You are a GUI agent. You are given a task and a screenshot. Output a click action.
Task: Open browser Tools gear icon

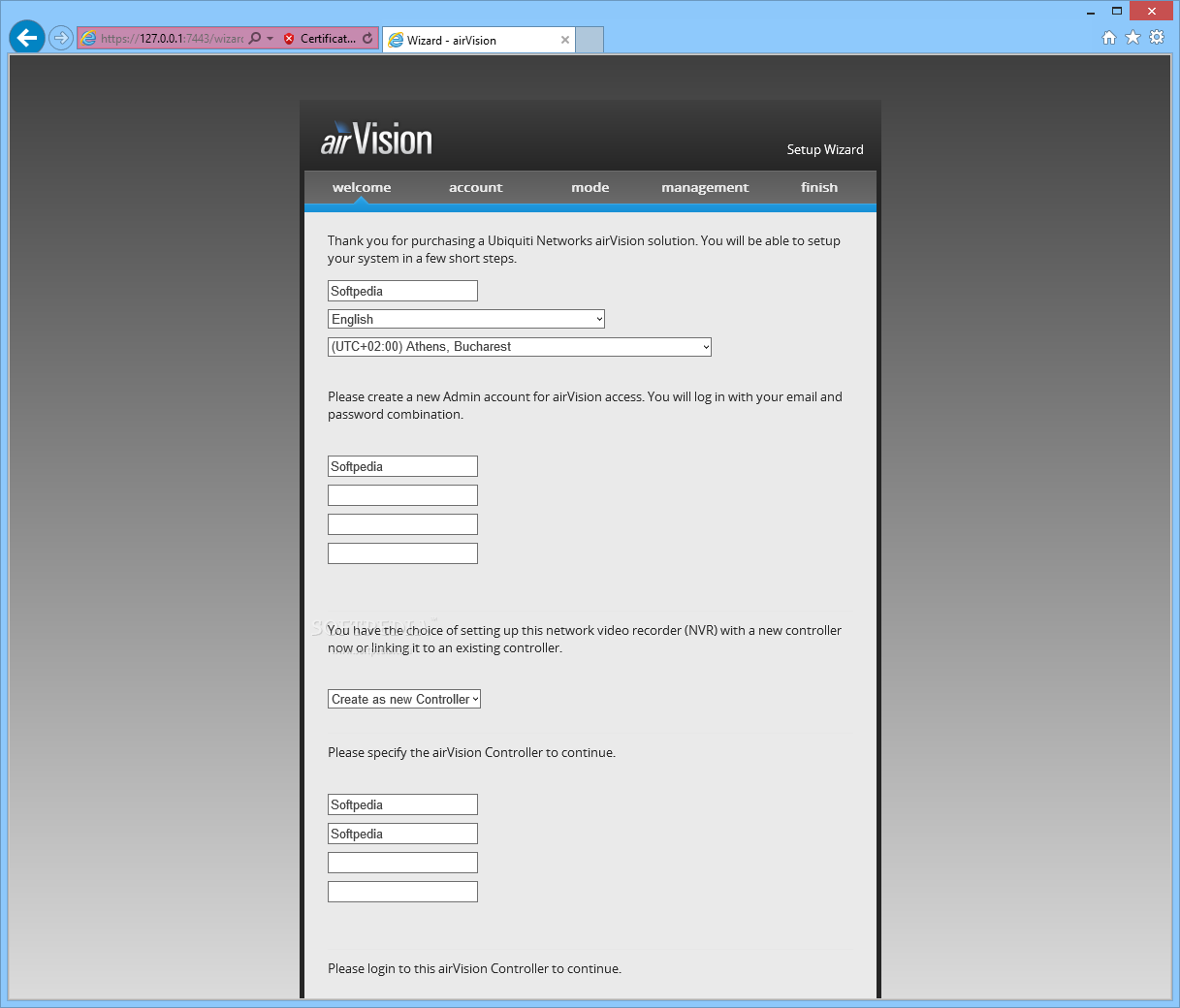1157,38
